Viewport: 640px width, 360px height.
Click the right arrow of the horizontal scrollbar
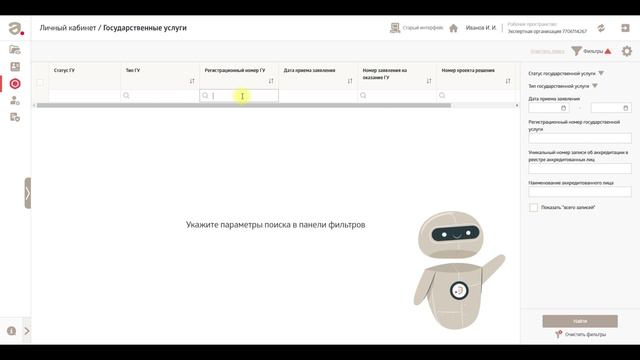[517, 105]
